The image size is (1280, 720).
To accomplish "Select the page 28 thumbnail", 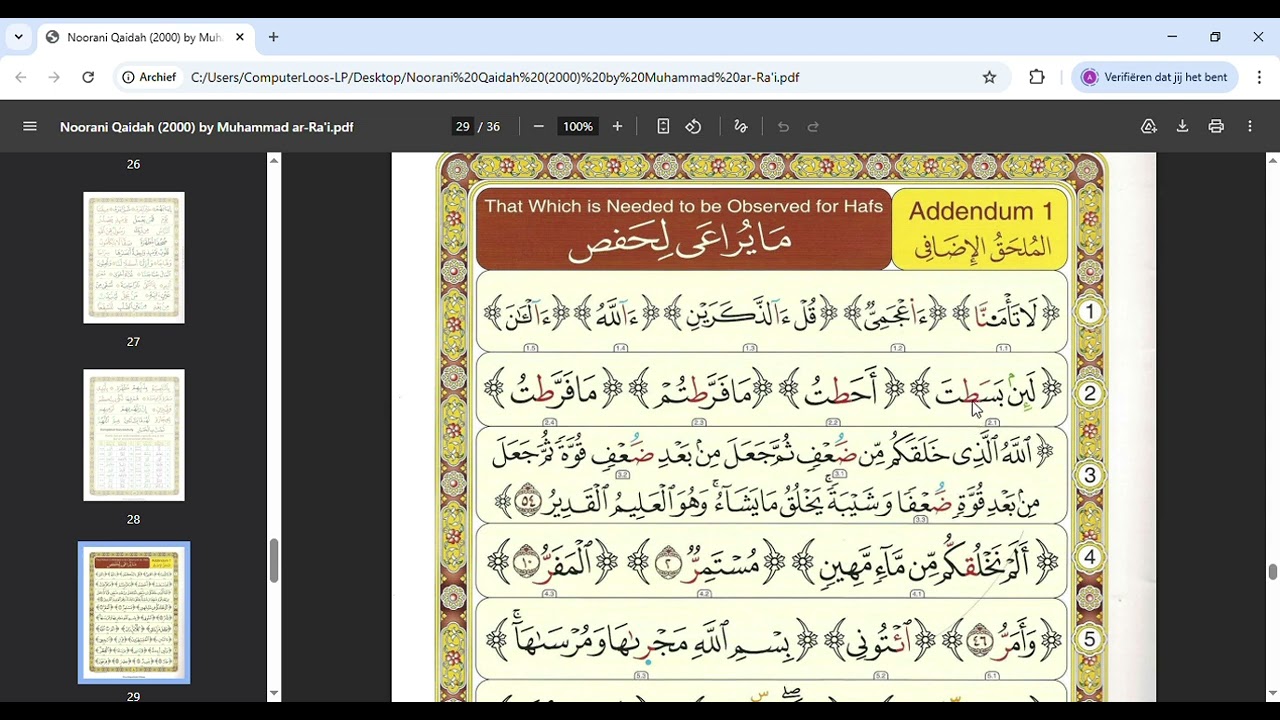I will pos(134,435).
